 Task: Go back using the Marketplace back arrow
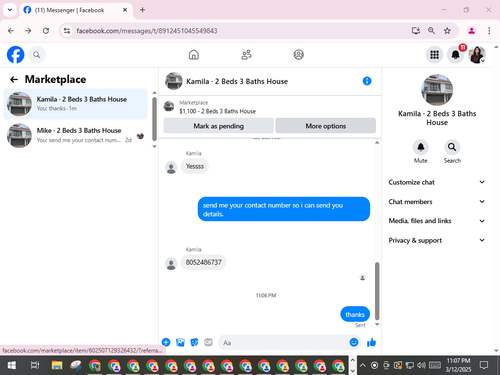(14, 79)
